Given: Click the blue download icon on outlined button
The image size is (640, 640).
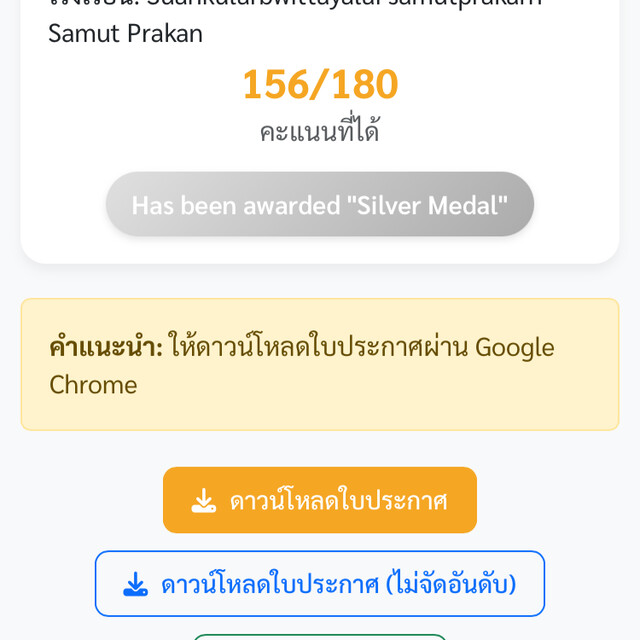Looking at the screenshot, I should point(135,584).
